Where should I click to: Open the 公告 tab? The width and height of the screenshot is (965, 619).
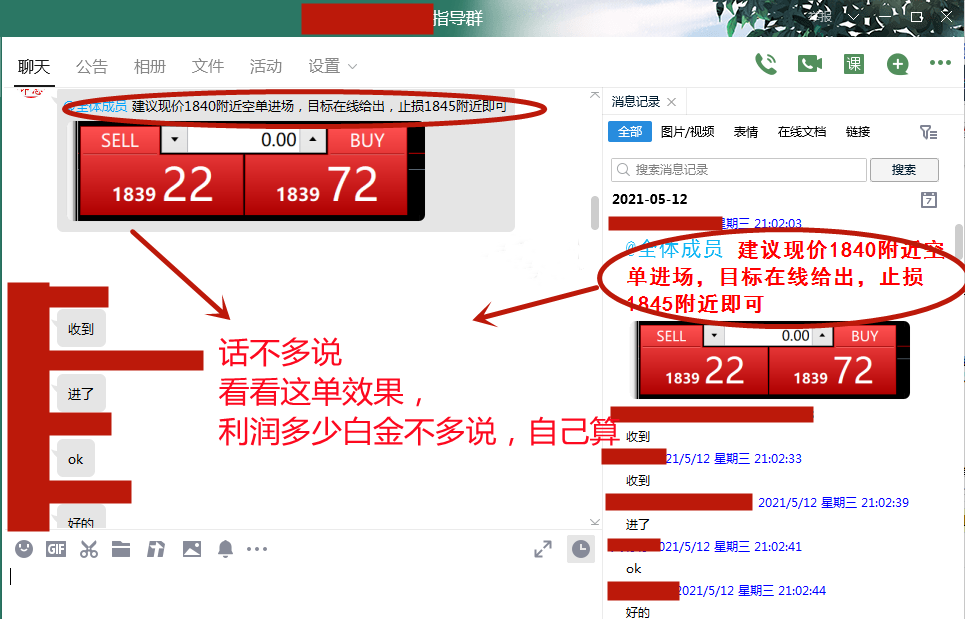(x=92, y=66)
